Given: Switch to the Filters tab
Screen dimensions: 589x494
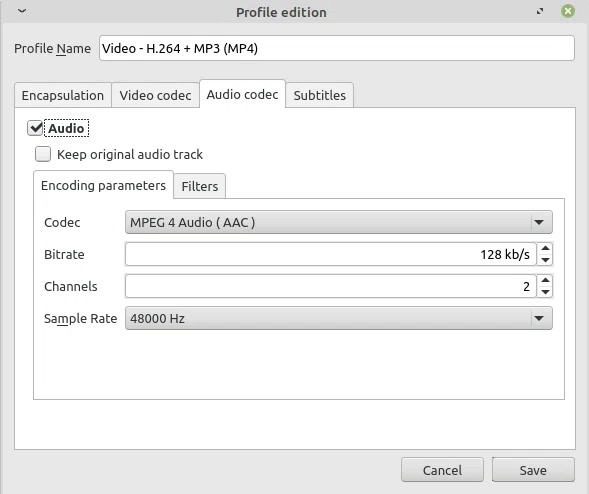Looking at the screenshot, I should 199,186.
